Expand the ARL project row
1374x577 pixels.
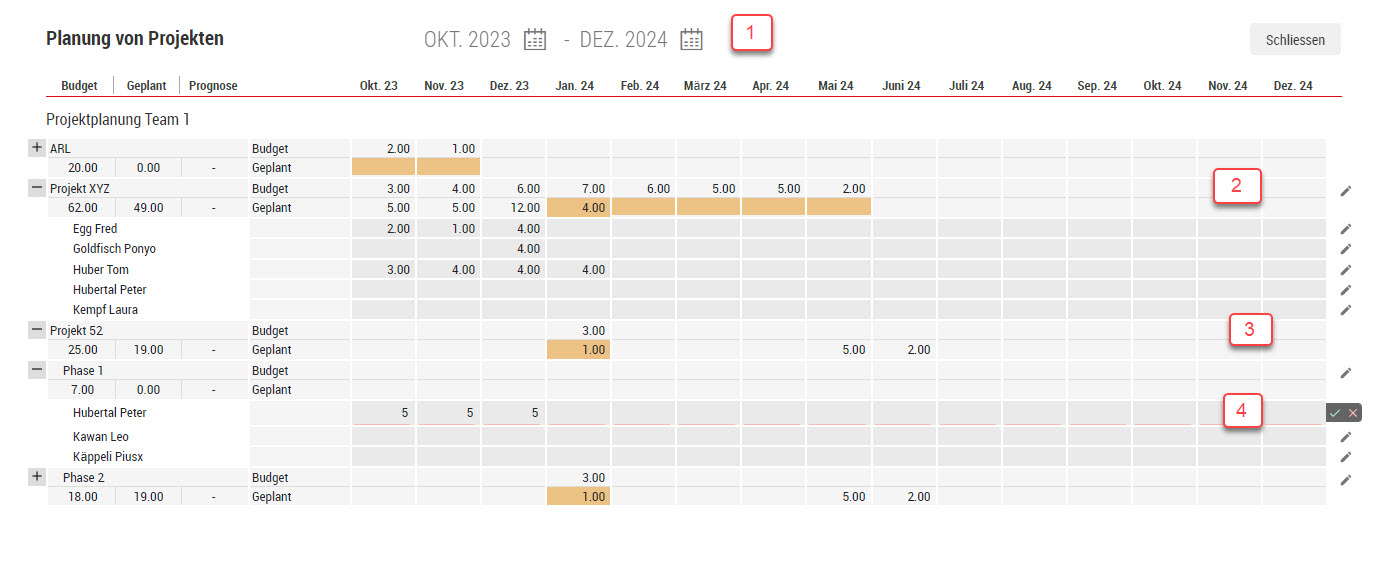pos(37,148)
